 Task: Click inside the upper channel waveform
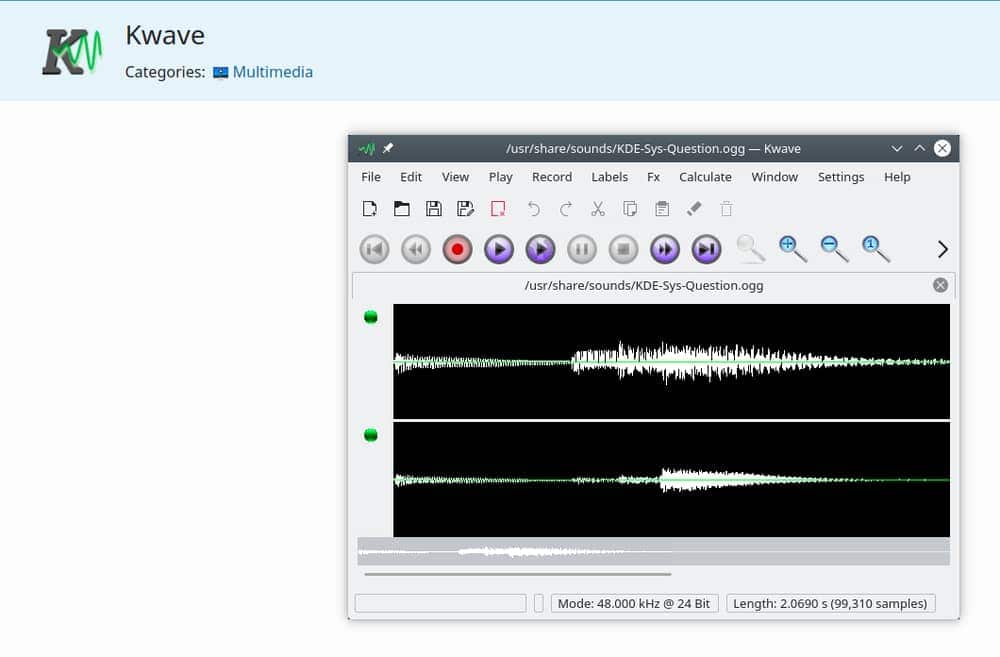(x=671, y=361)
